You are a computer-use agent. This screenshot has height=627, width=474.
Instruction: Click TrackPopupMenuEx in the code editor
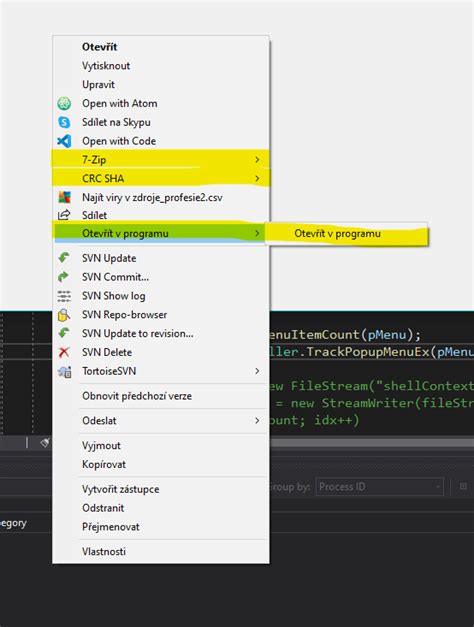click(368, 352)
